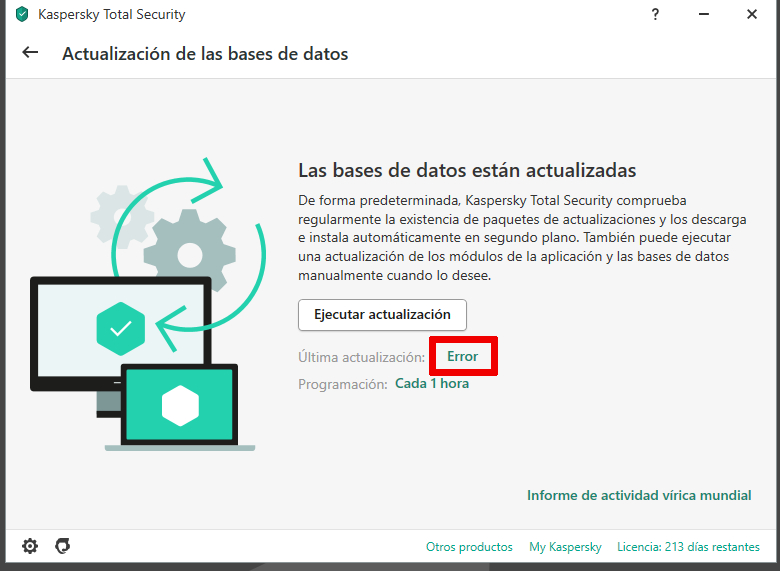Open the Error link for last update
Viewport: 780px width, 571px height.
463,356
